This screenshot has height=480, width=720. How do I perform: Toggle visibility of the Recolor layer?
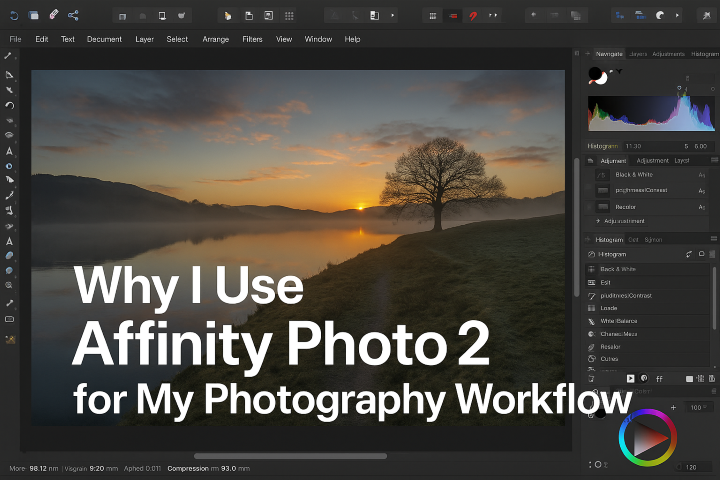pos(589,207)
